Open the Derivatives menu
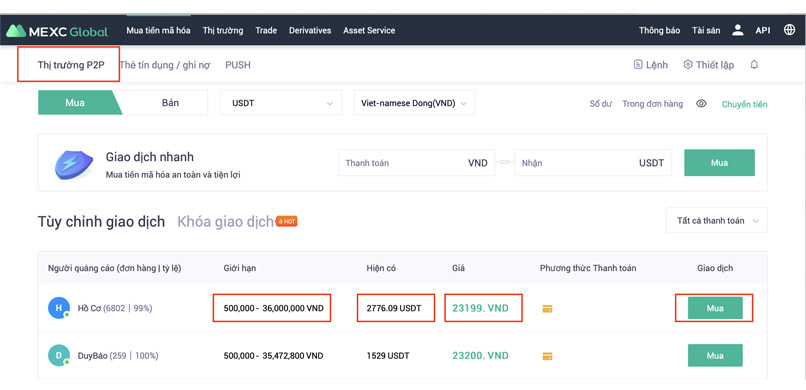The width and height of the screenshot is (806, 390). [x=310, y=30]
